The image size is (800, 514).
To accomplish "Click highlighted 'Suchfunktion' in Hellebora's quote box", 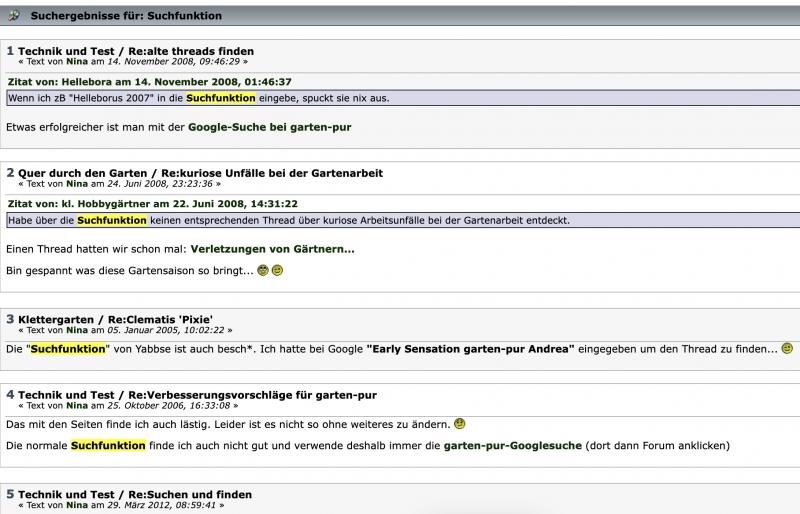I will (x=221, y=98).
